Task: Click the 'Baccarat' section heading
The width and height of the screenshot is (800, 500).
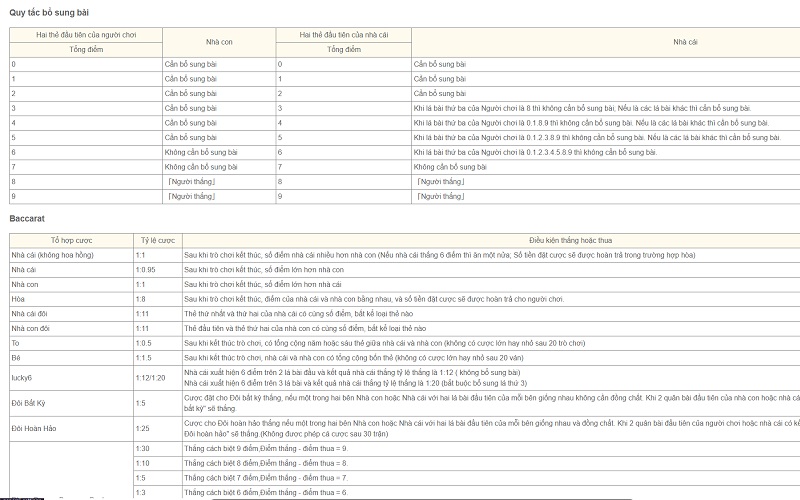Action: click(27, 217)
